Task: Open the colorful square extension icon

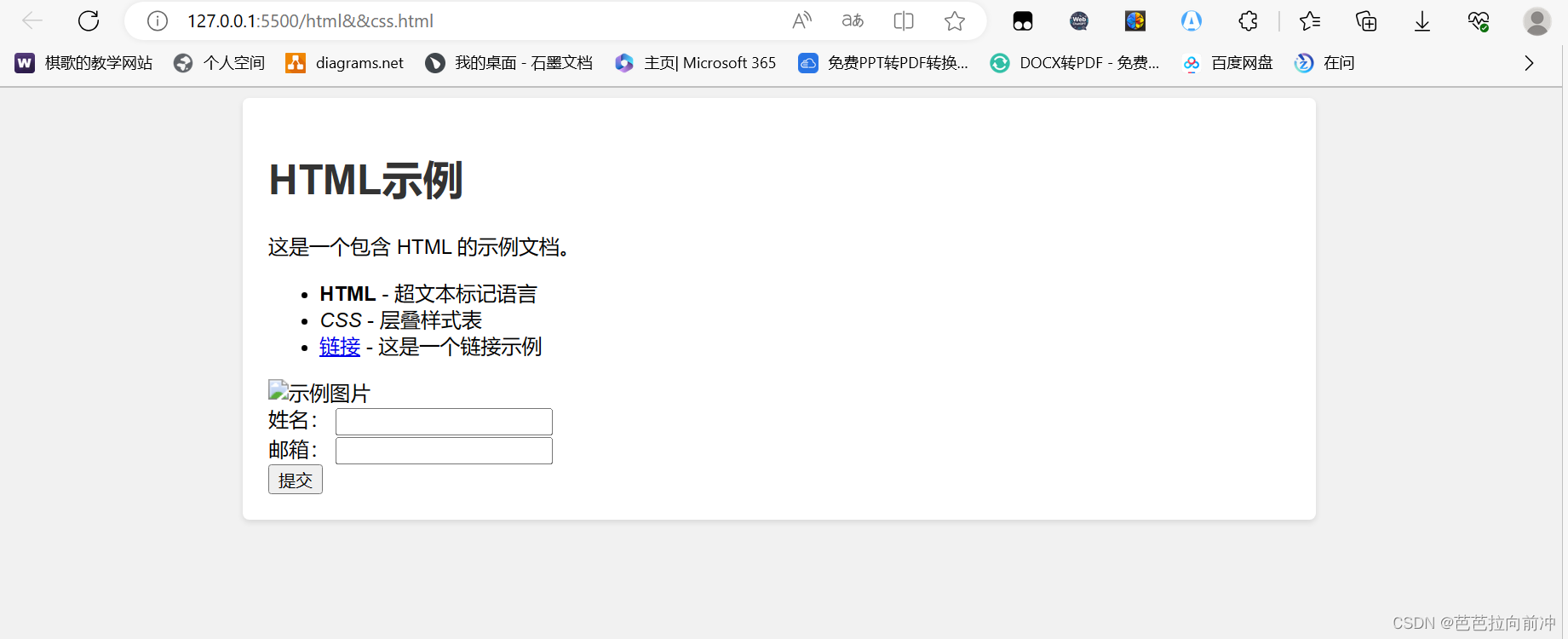Action: pyautogui.click(x=1135, y=20)
